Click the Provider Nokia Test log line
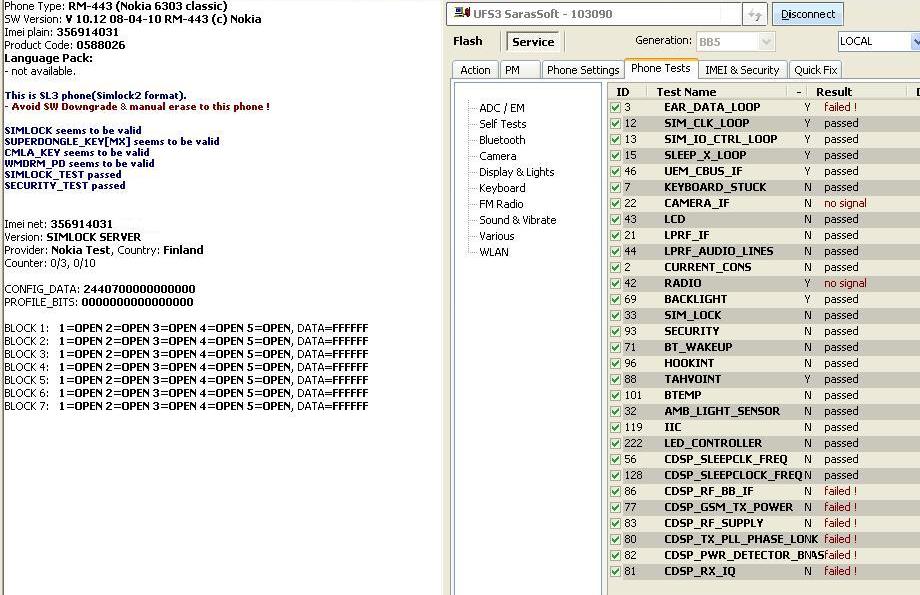Image resolution: width=920 pixels, height=595 pixels. [104, 250]
